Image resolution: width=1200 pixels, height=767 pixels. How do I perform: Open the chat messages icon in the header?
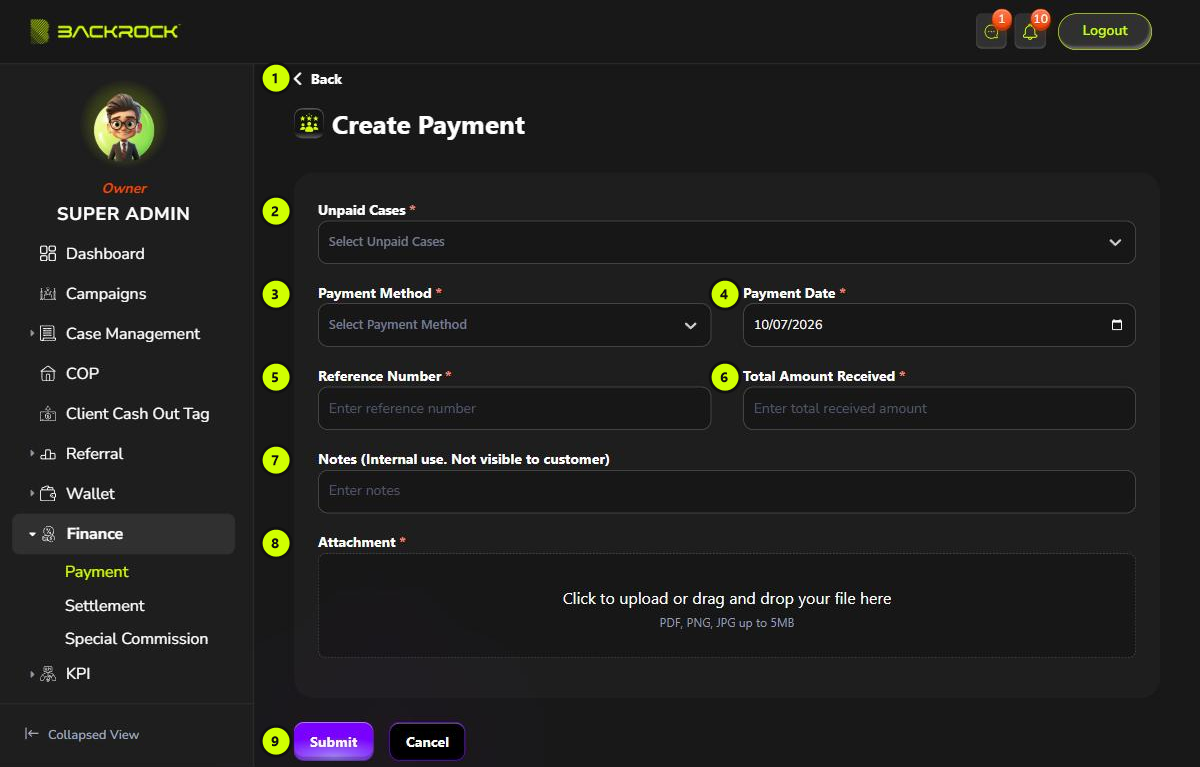point(991,32)
